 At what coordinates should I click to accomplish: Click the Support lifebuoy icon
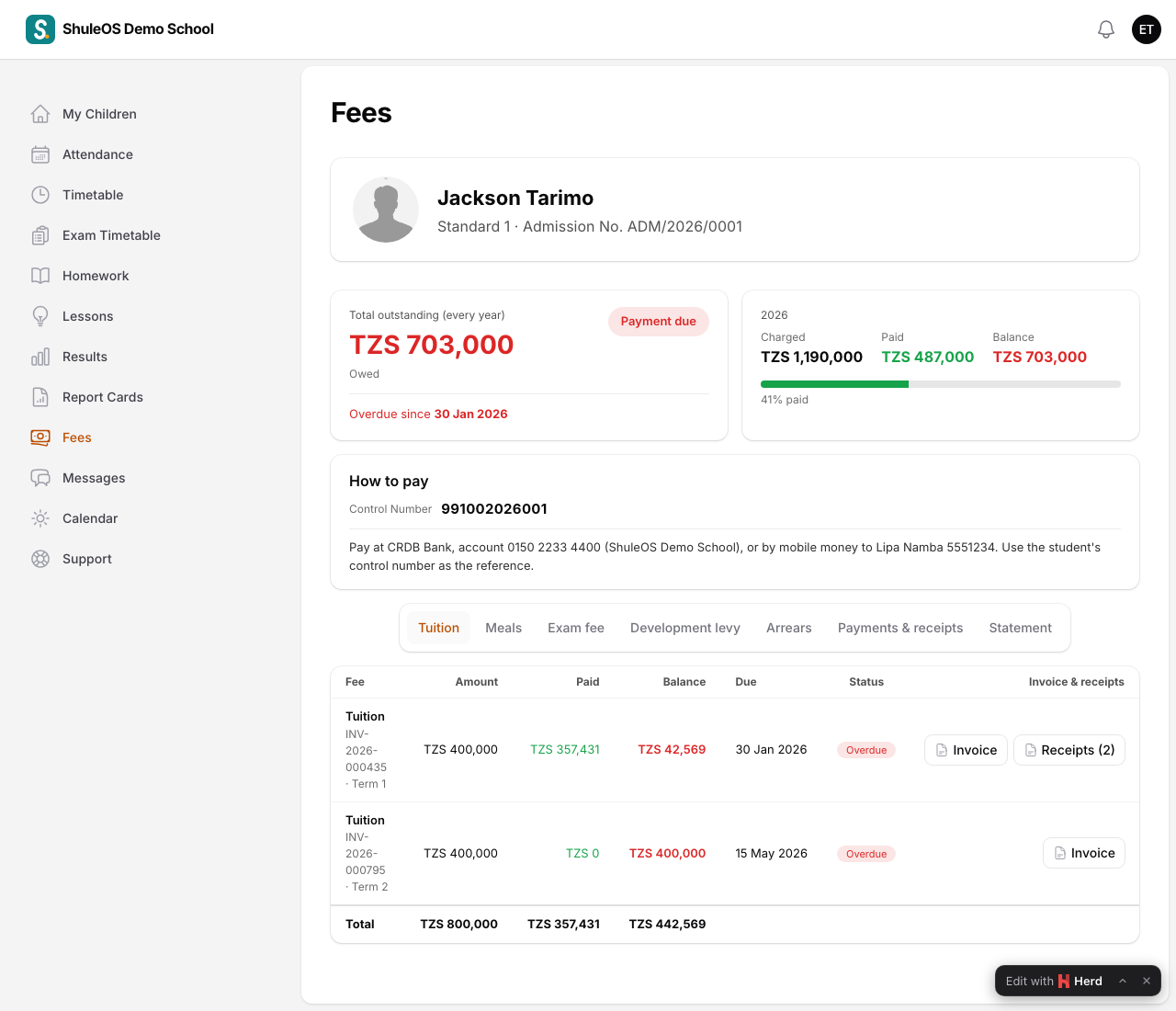(x=40, y=559)
